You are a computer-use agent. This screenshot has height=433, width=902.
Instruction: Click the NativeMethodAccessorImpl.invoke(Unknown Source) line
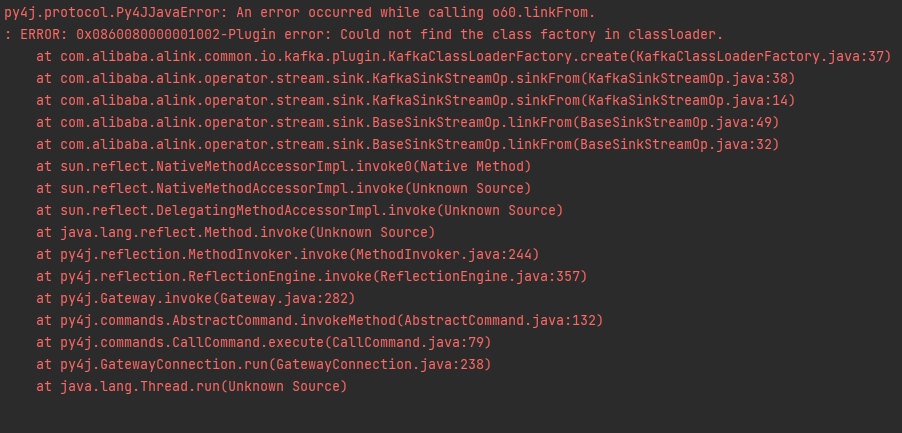click(x=284, y=189)
